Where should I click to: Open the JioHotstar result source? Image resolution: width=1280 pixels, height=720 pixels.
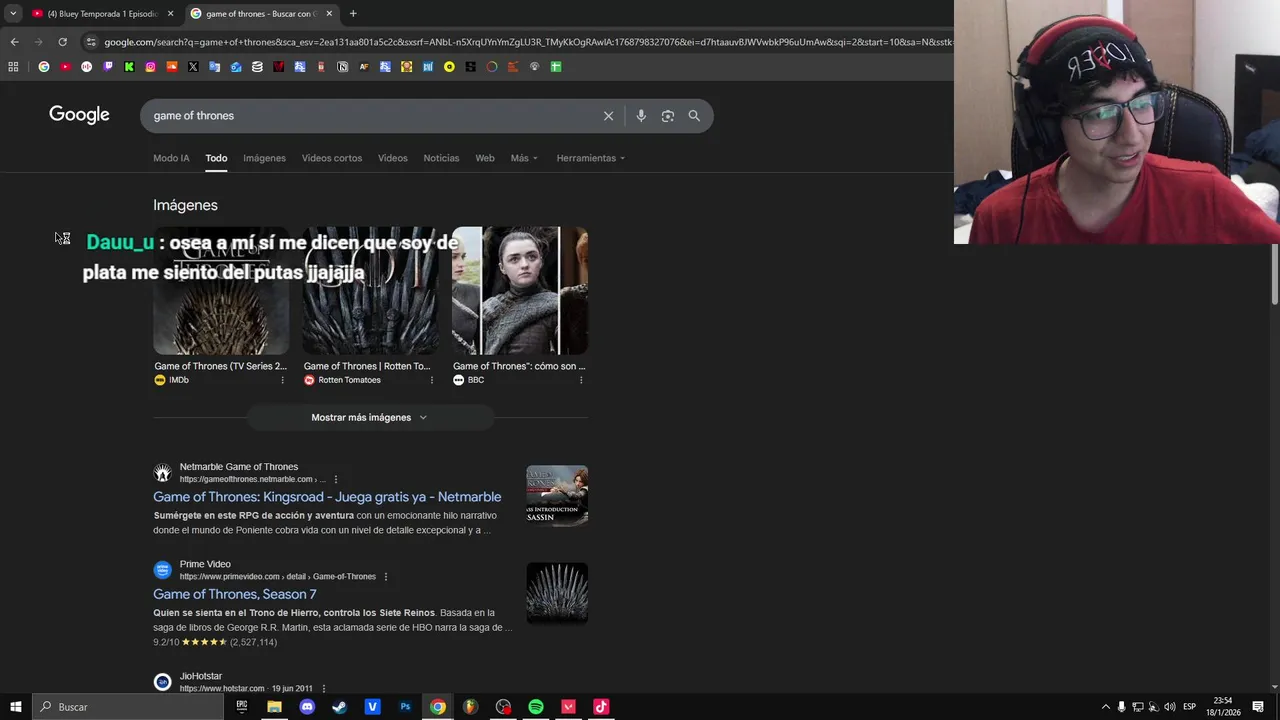200,677
